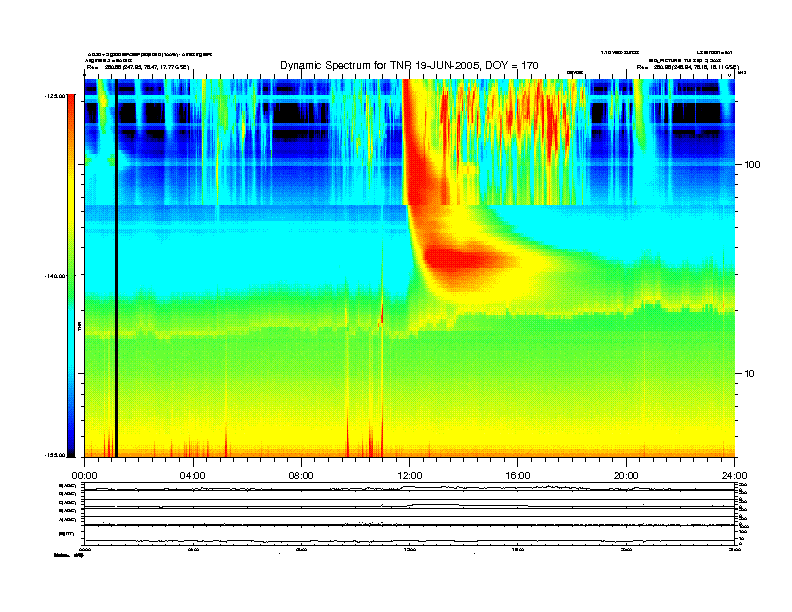This screenshot has height=612, width=792.
Task: Click the 04:00 time axis label
Action: tap(193, 476)
